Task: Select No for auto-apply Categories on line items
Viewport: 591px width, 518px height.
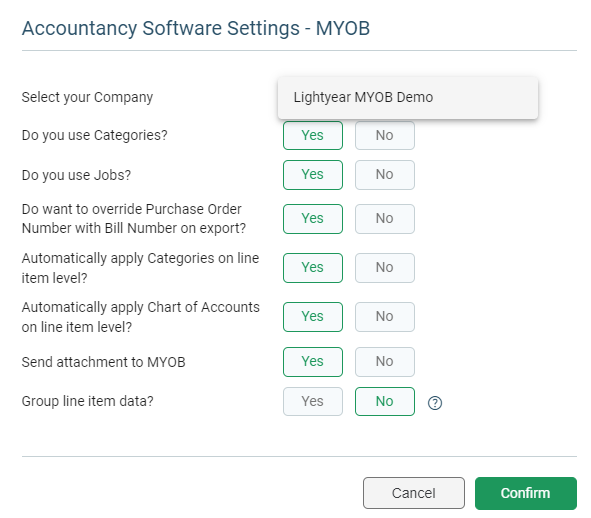Action: pos(385,268)
